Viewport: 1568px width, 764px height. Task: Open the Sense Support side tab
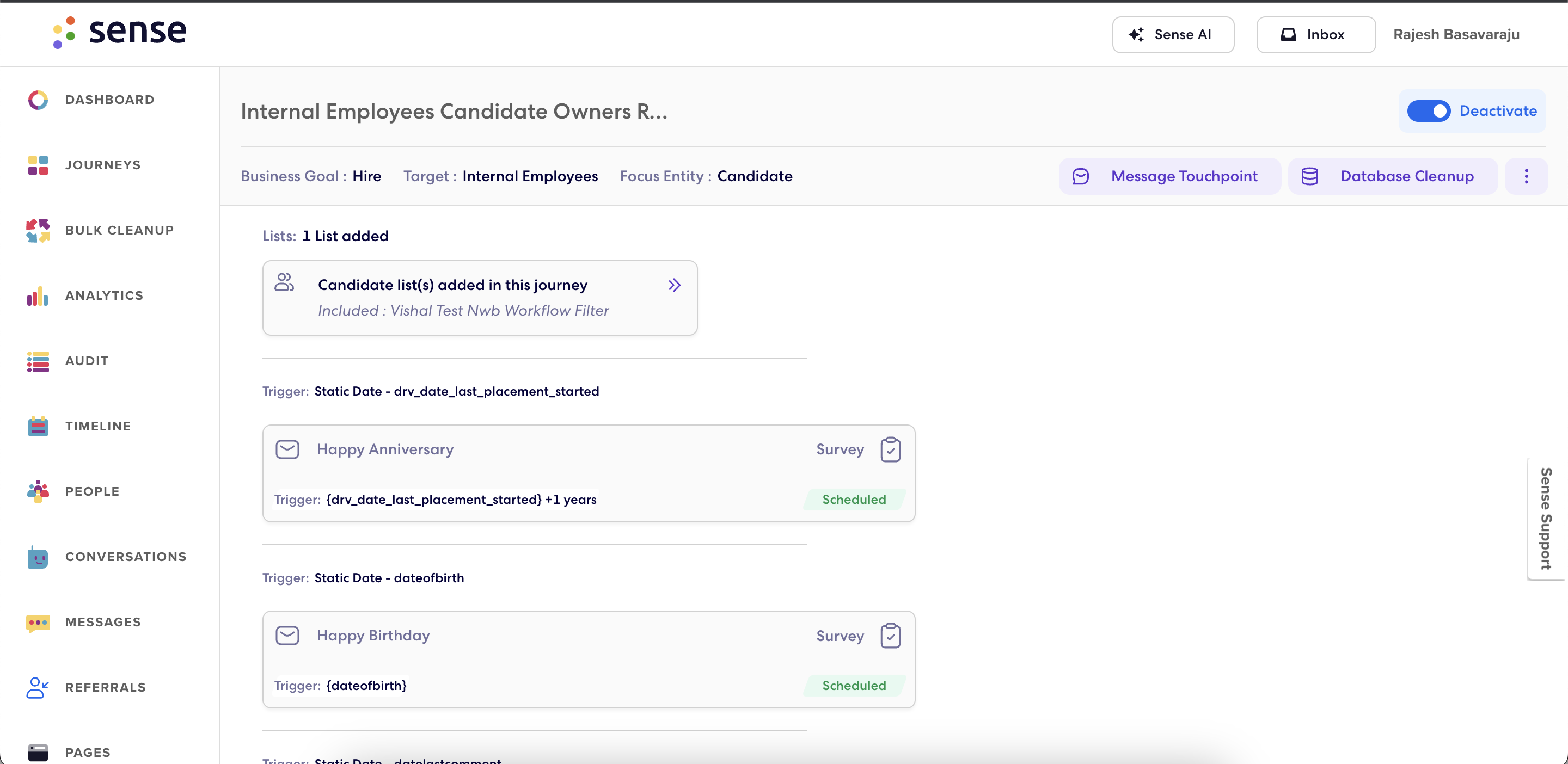pos(1546,519)
